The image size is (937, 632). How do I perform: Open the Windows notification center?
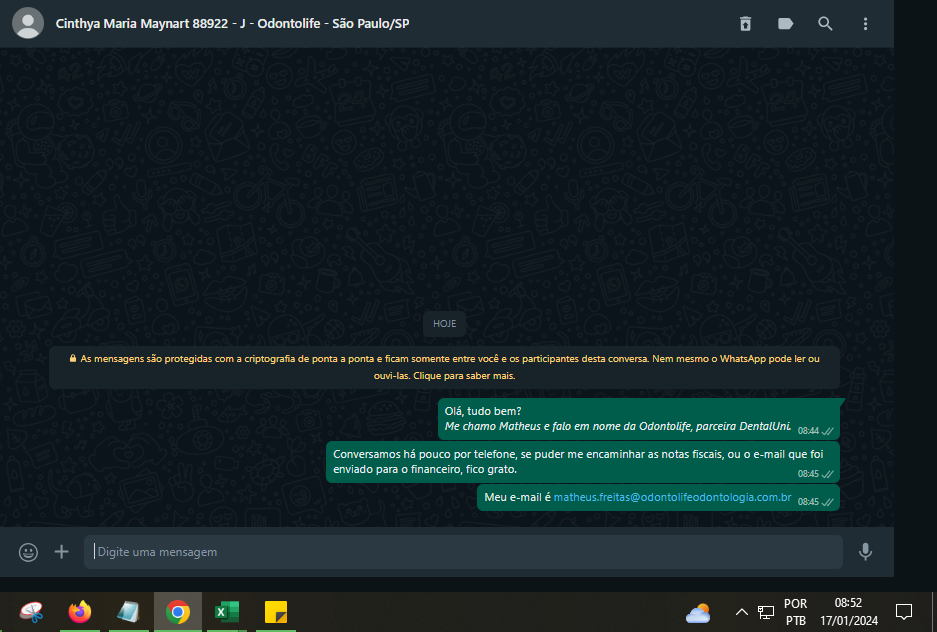904,612
